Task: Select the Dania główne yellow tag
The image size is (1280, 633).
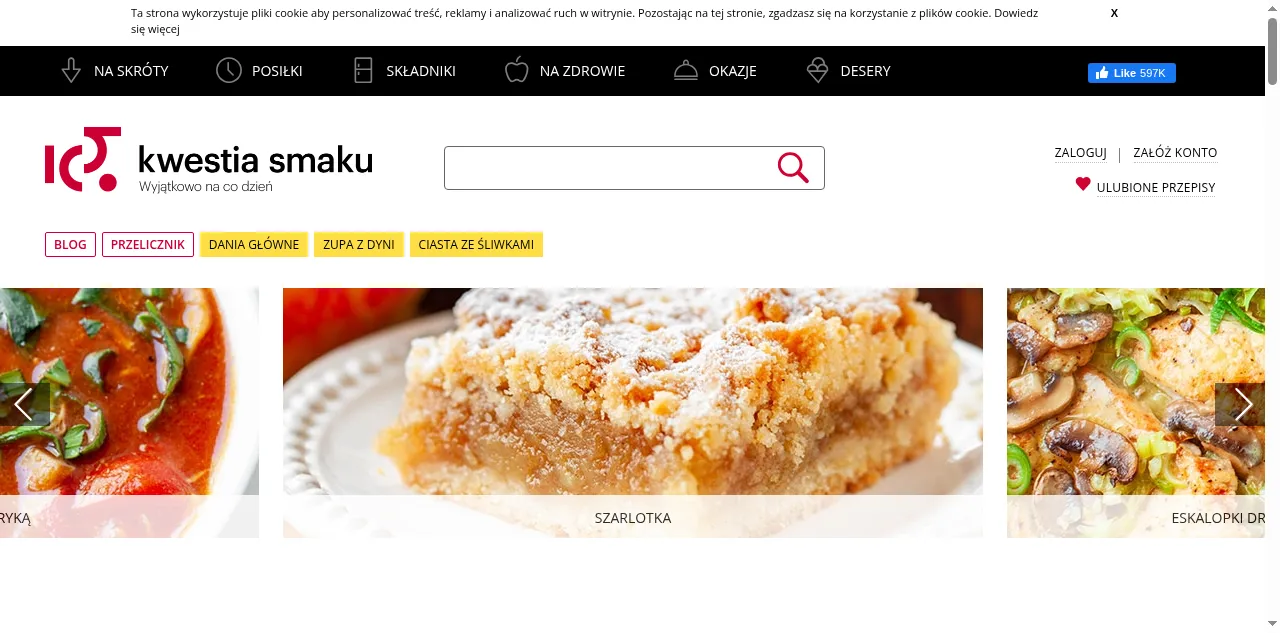Action: tap(254, 245)
